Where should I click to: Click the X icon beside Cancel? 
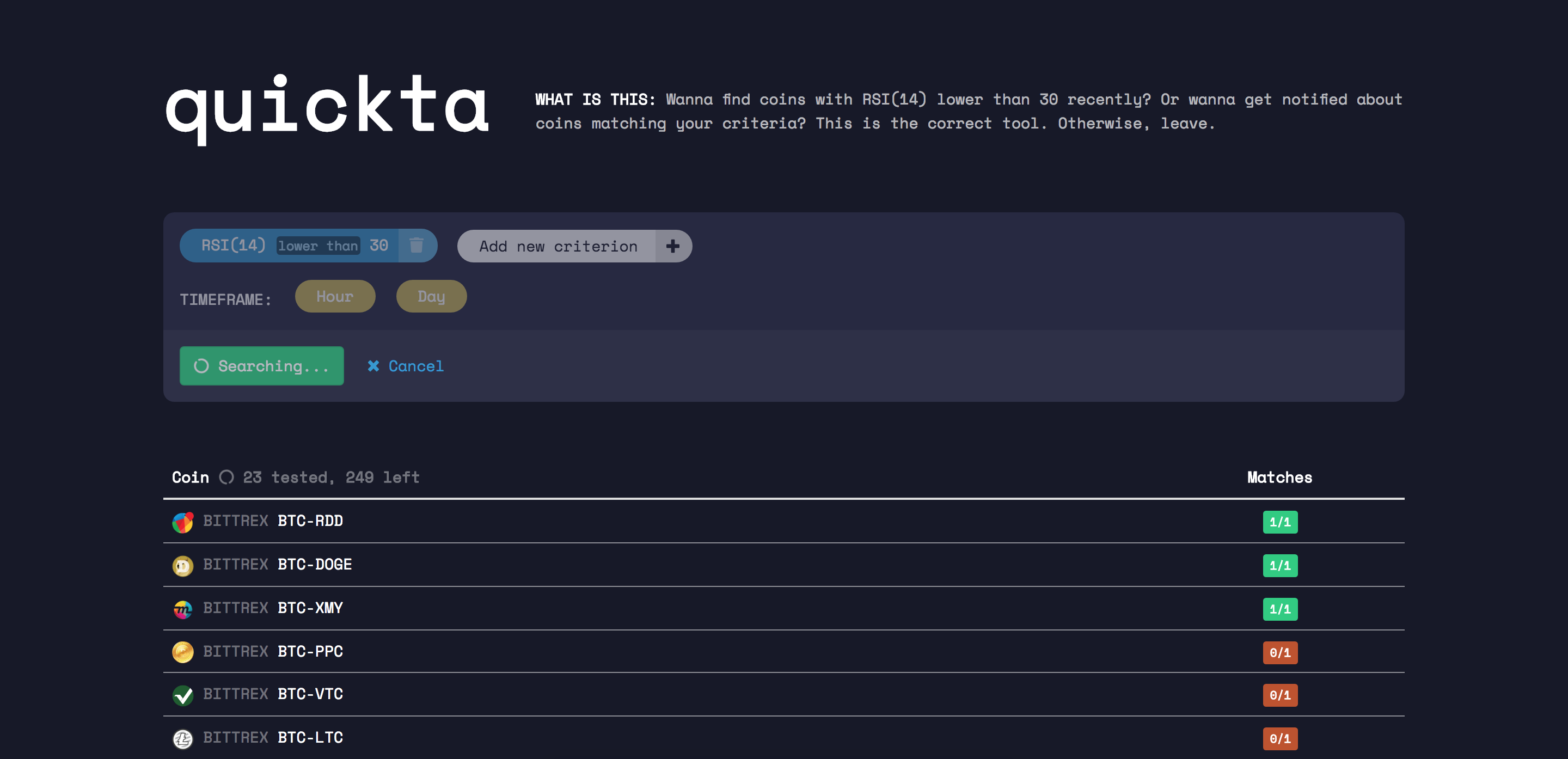click(373, 366)
